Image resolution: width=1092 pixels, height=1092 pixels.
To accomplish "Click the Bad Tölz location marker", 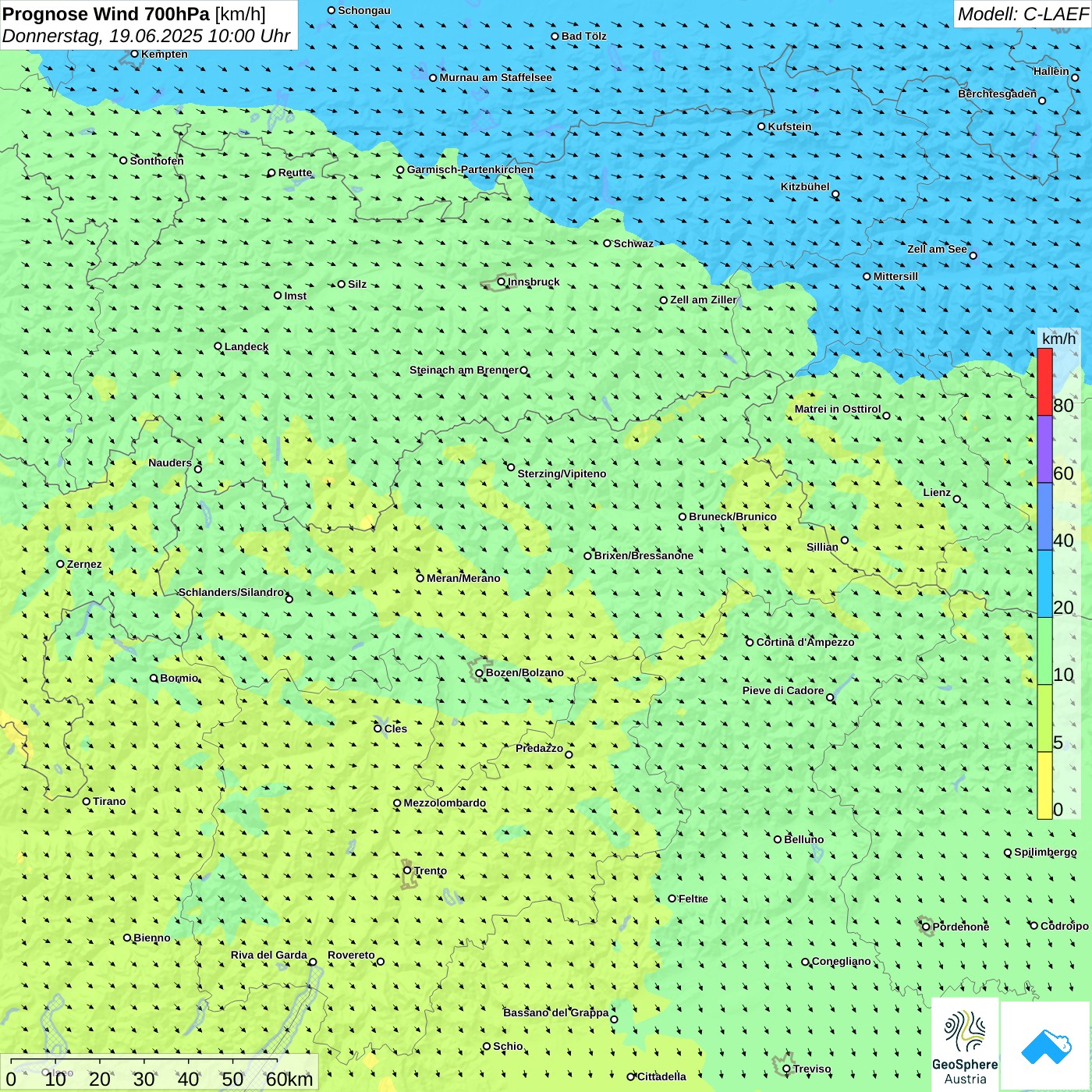I will (x=555, y=36).
